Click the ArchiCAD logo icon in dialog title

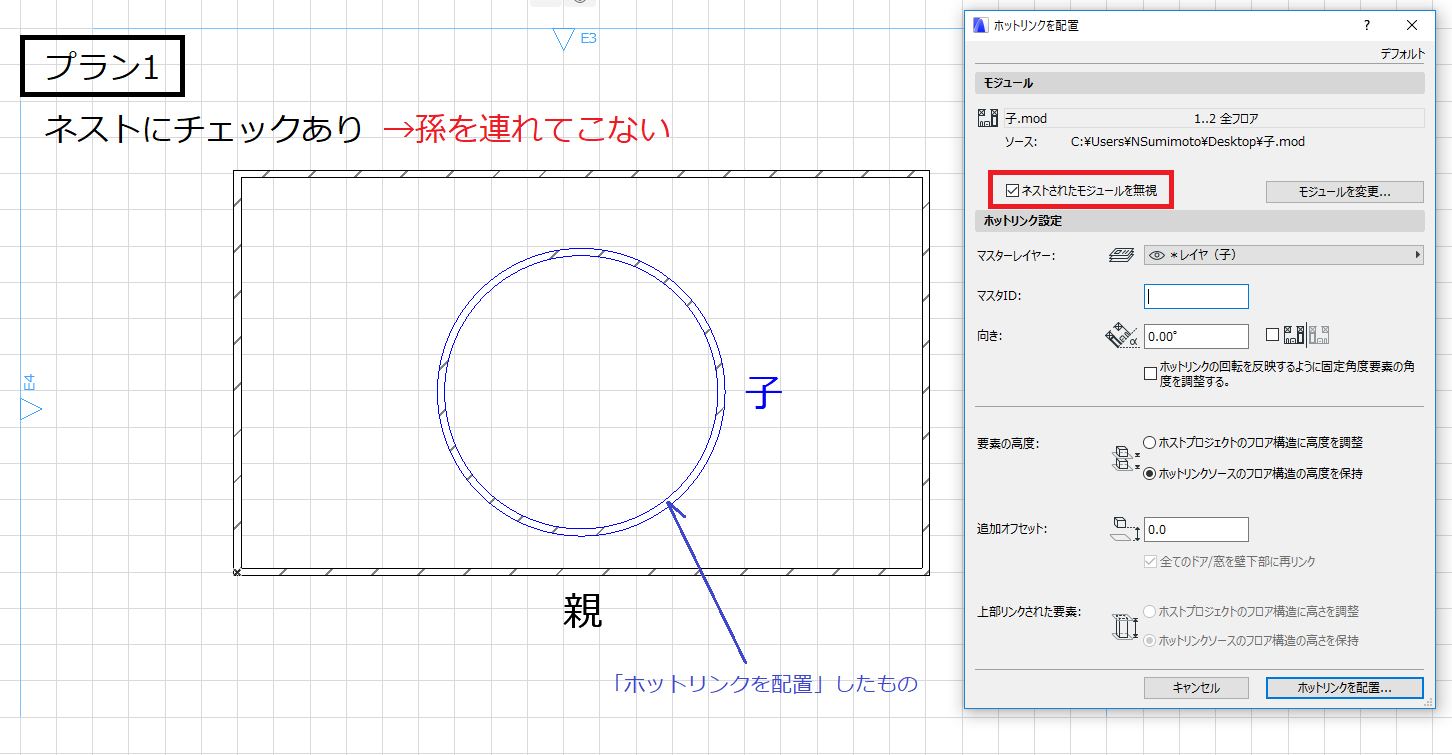[980, 25]
